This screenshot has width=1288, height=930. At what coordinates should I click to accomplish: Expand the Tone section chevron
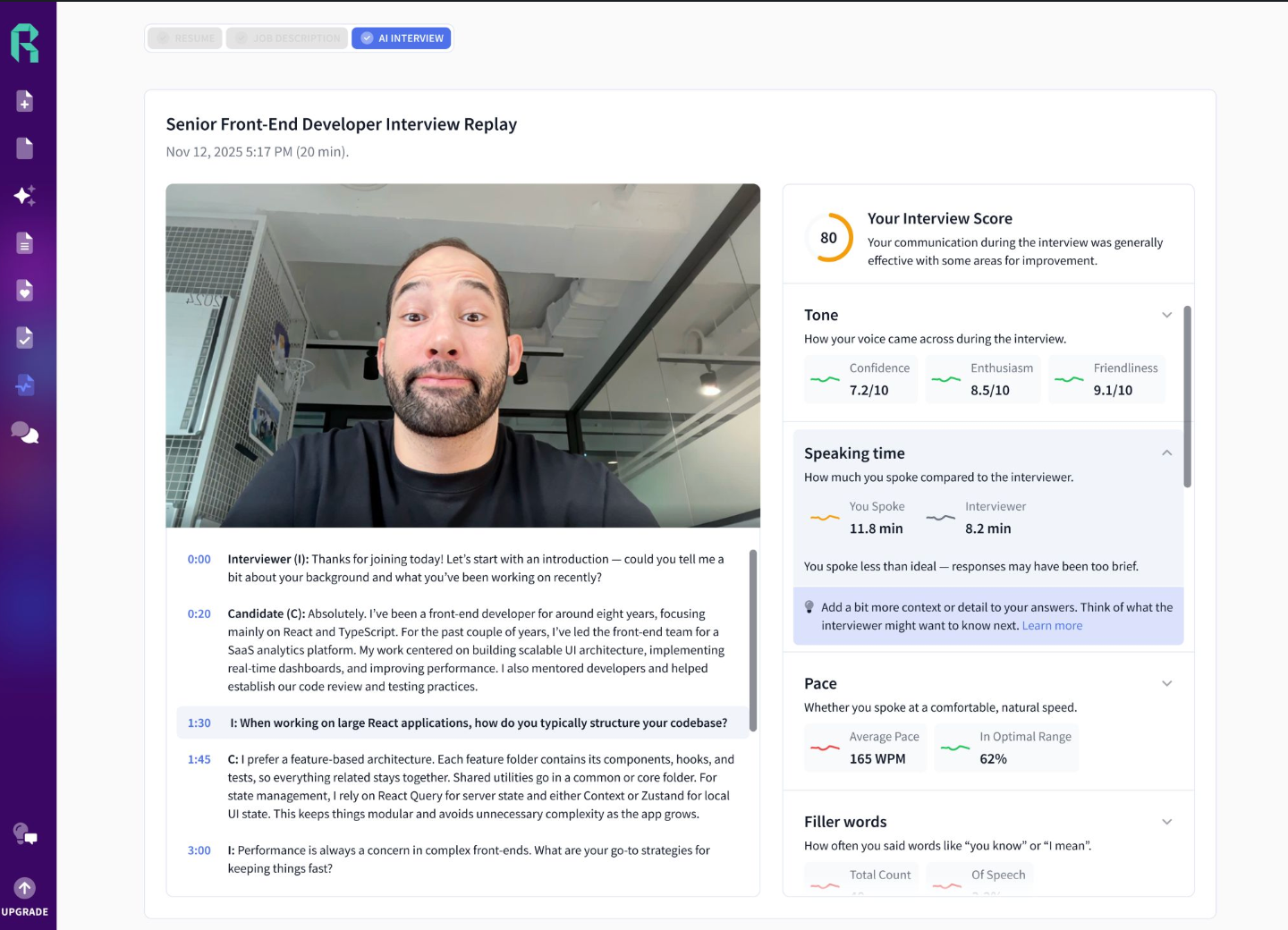point(1167,315)
